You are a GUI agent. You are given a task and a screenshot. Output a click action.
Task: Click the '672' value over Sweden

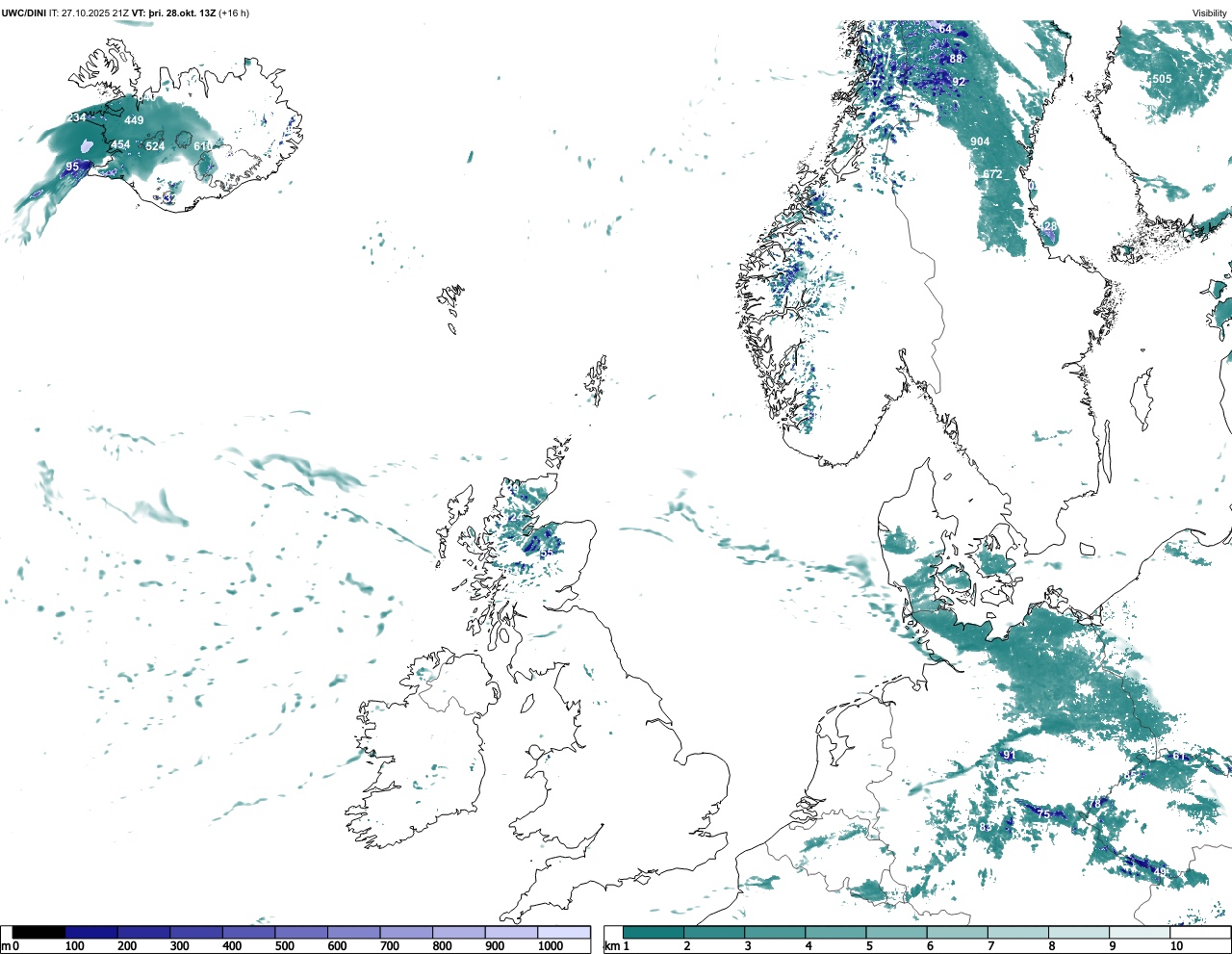[992, 174]
